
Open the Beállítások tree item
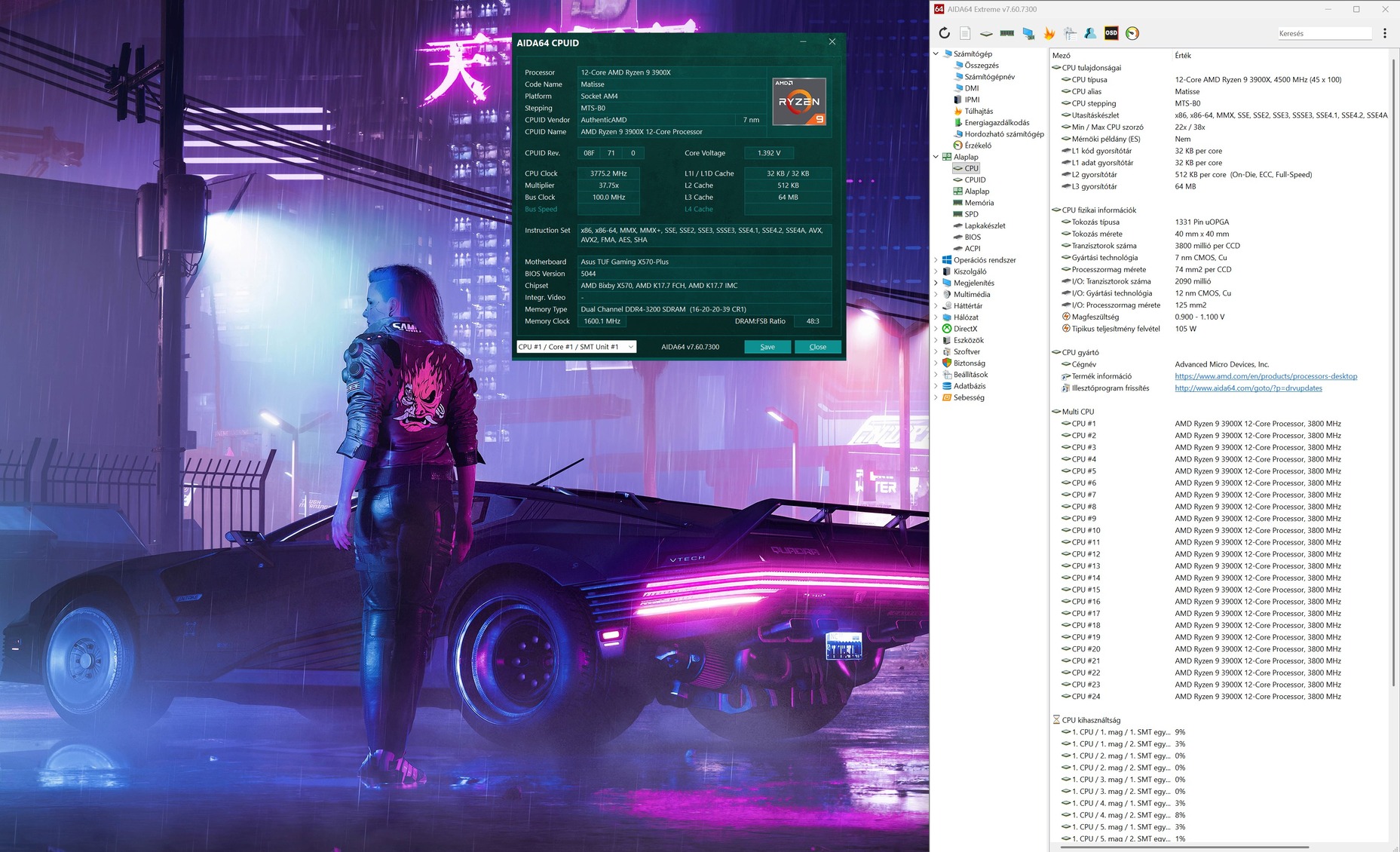(x=970, y=375)
